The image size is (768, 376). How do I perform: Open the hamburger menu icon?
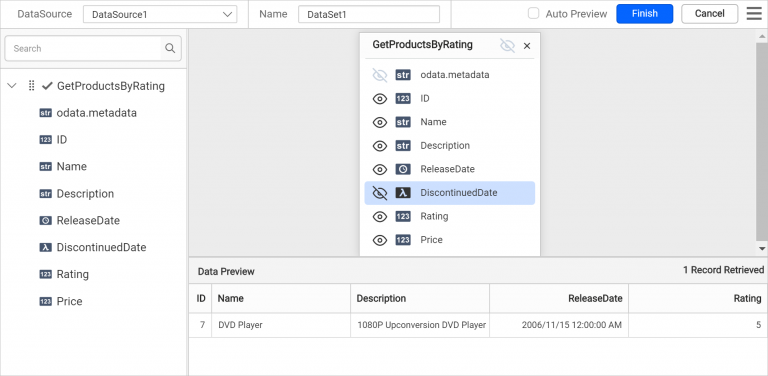click(754, 14)
